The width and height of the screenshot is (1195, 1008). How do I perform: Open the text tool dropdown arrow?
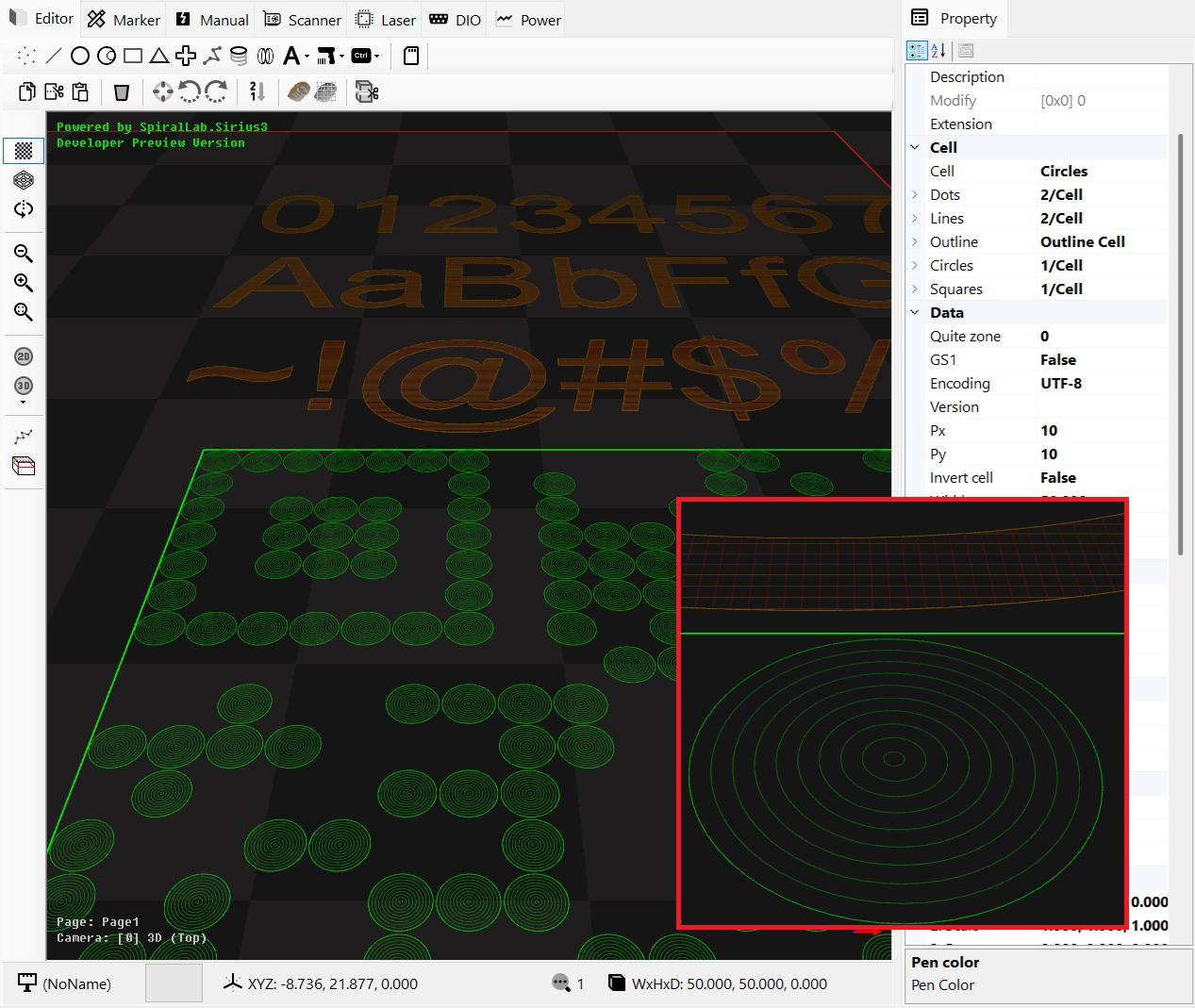pyautogui.click(x=307, y=58)
